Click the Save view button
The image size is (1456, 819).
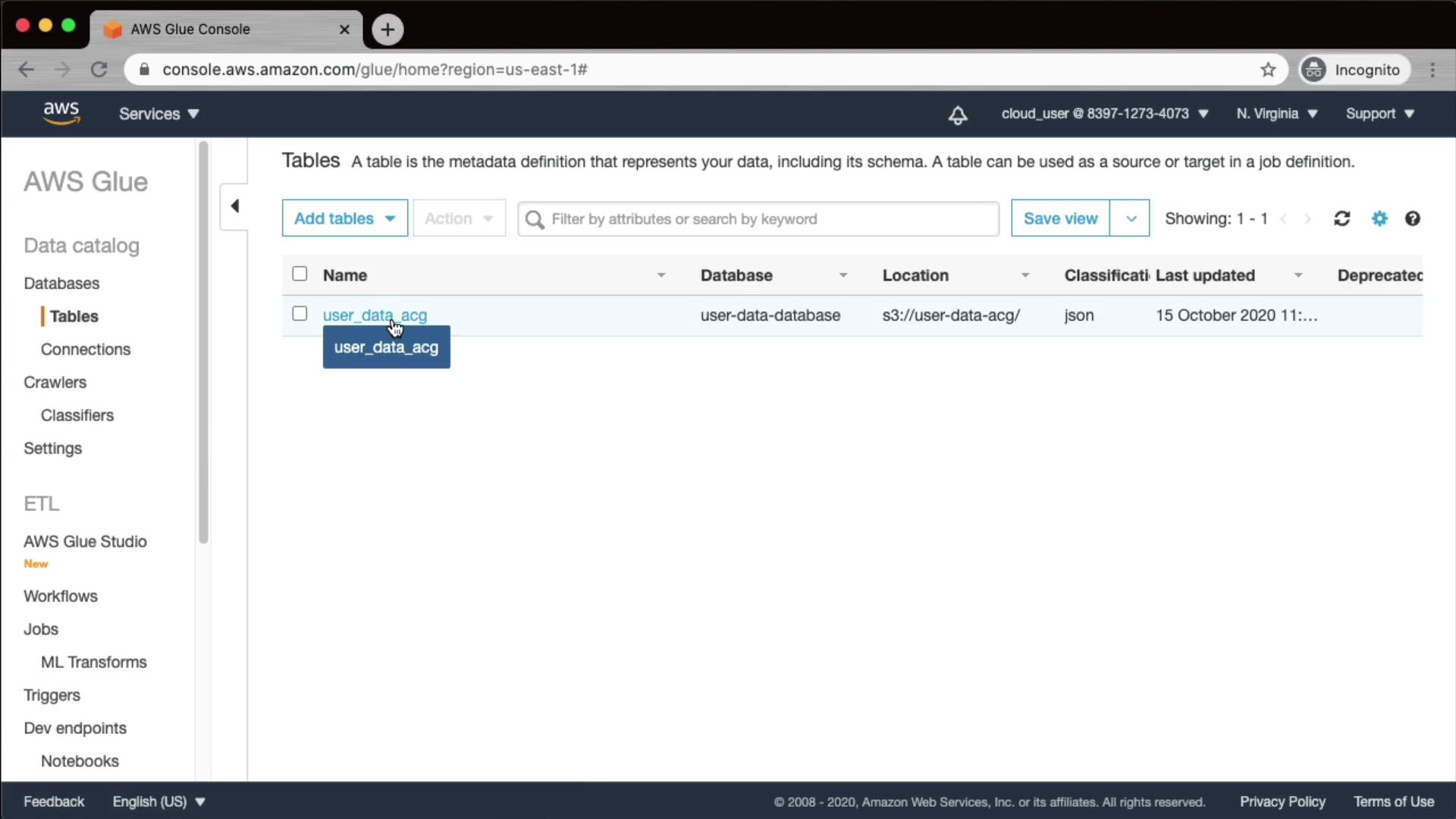click(1059, 218)
